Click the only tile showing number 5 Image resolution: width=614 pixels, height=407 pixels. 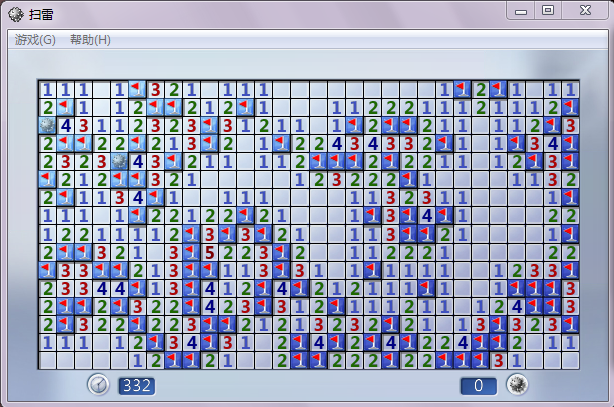210,253
